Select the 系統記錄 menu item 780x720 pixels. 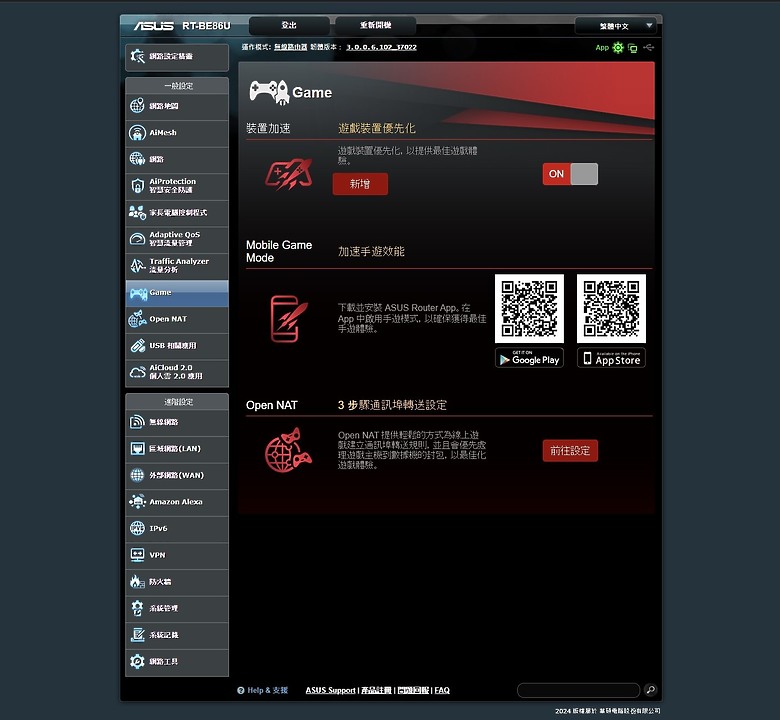tap(177, 635)
